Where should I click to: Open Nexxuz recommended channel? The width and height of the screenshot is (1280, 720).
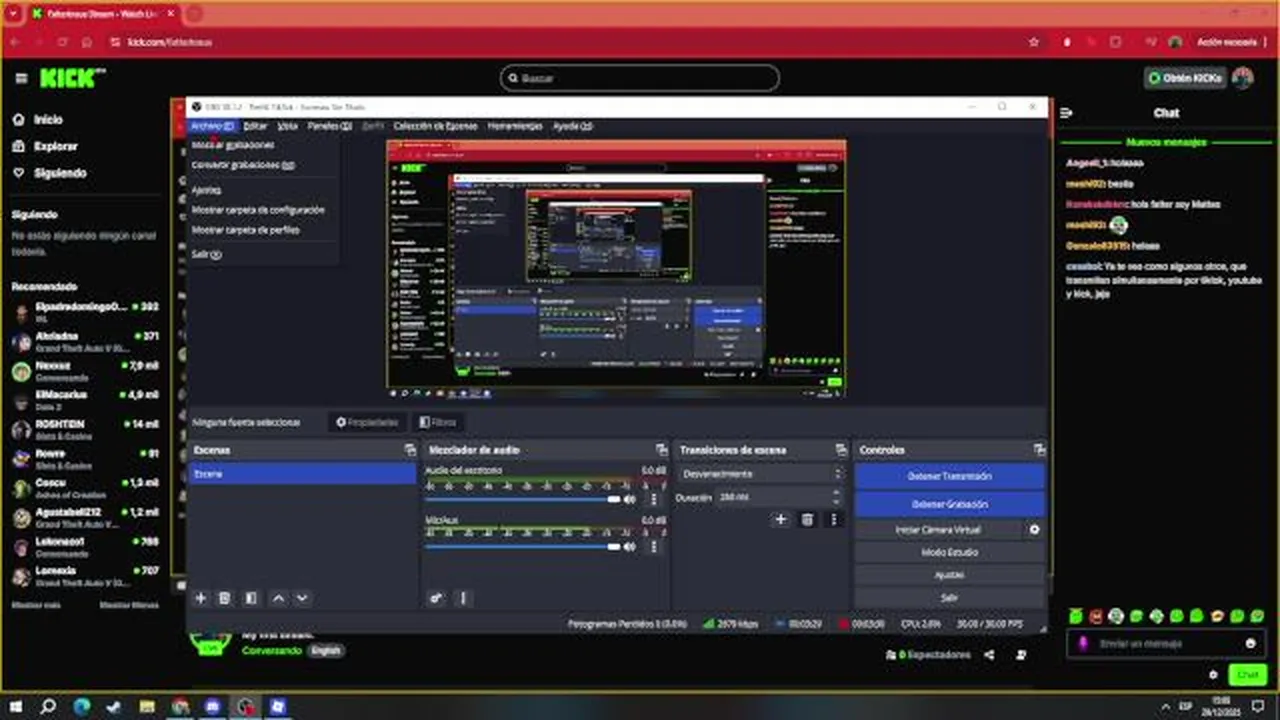[x=85, y=371]
